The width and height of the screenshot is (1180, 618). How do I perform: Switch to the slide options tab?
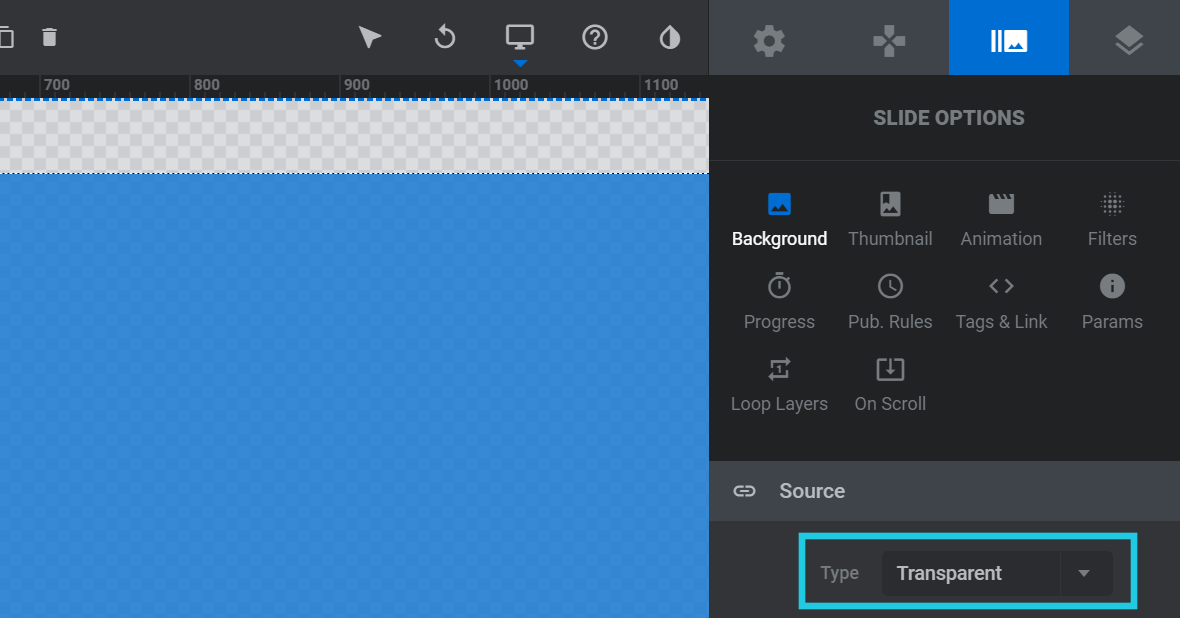1008,38
